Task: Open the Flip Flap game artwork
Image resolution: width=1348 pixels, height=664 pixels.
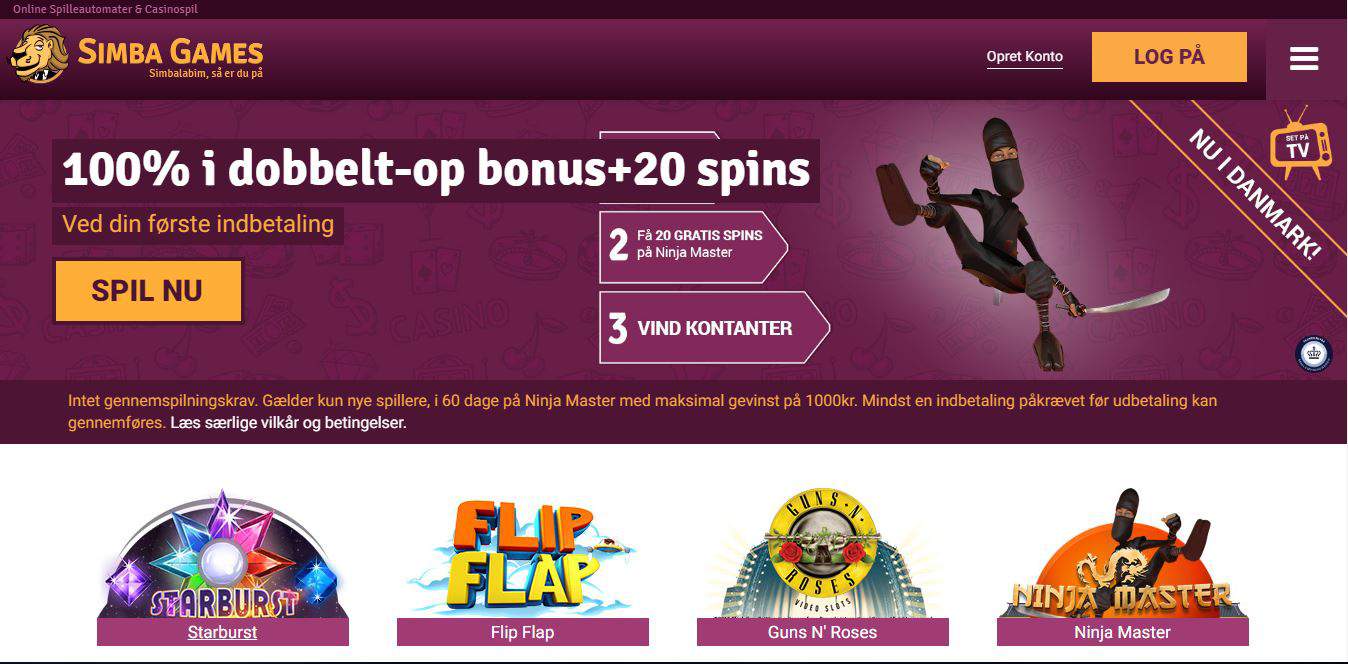Action: coord(522,558)
